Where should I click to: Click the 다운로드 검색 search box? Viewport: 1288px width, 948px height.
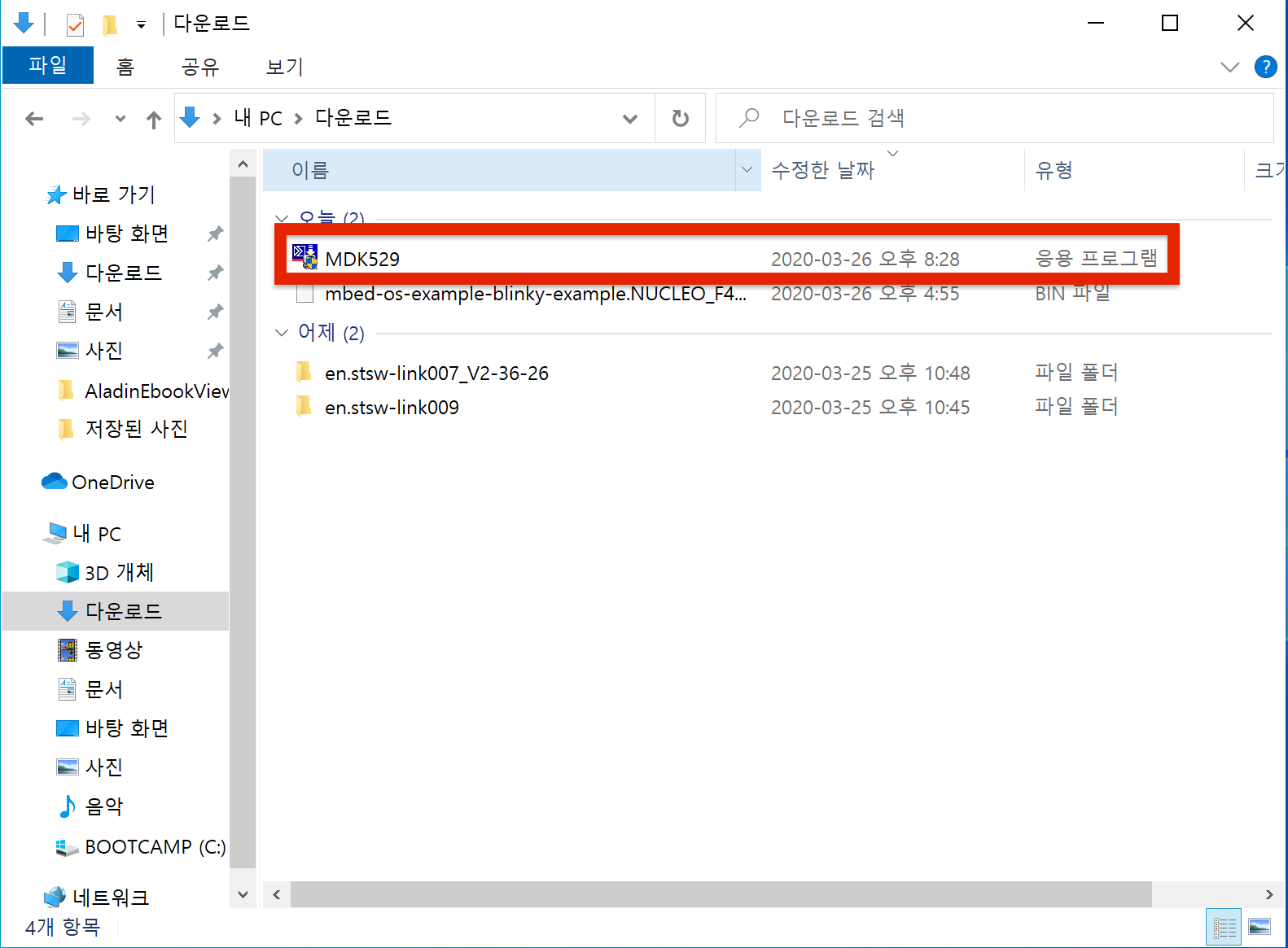pyautogui.click(x=993, y=119)
